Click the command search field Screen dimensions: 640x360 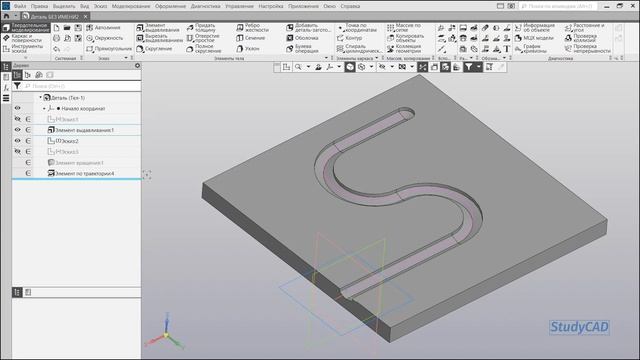coord(559,6)
